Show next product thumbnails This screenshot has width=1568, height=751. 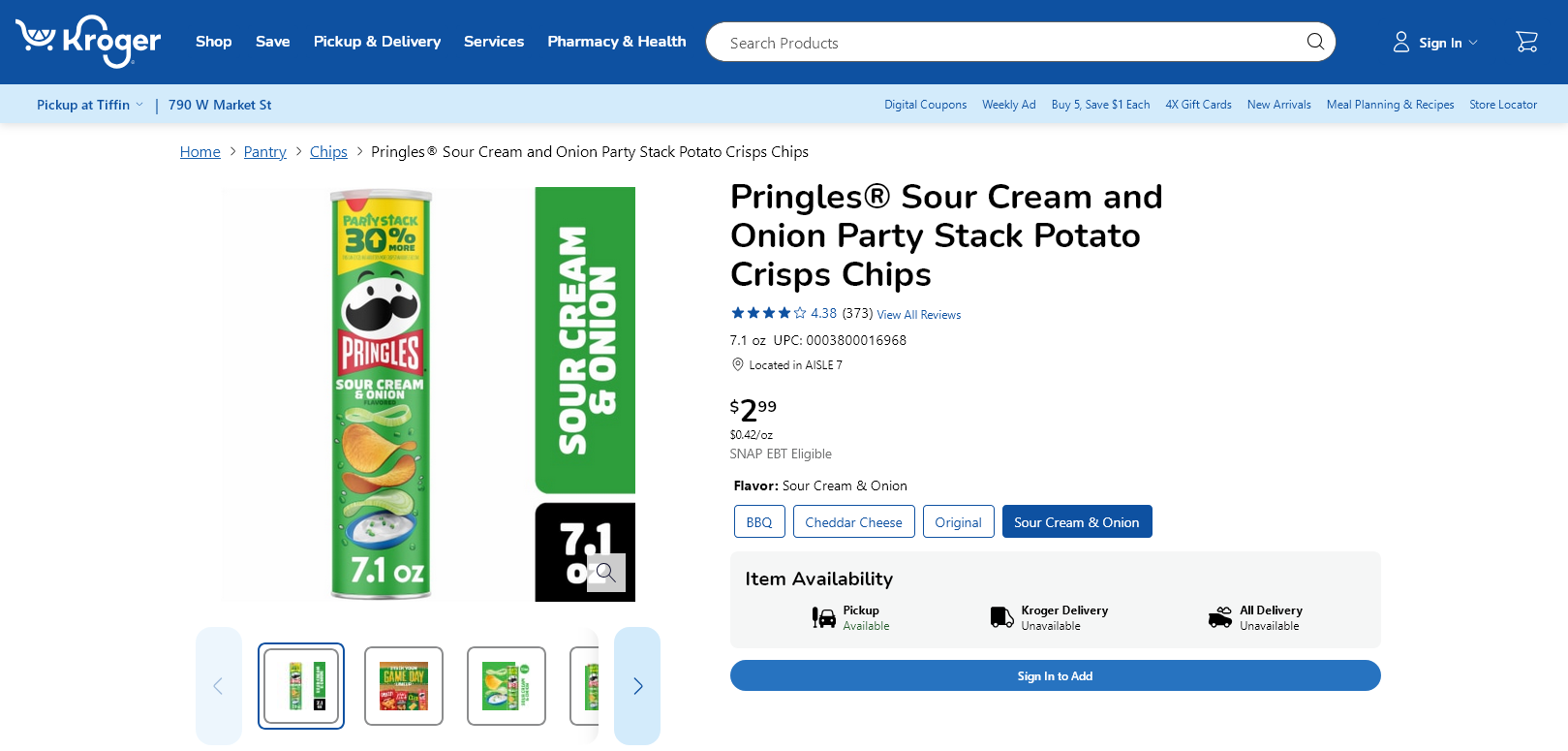(637, 686)
